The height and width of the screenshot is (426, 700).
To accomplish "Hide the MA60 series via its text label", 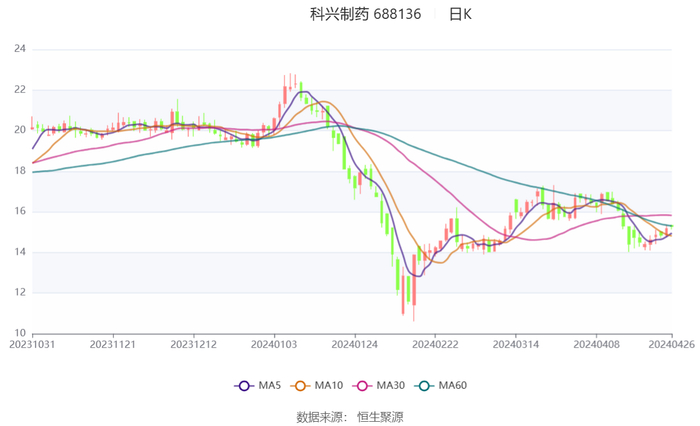I will (453, 386).
